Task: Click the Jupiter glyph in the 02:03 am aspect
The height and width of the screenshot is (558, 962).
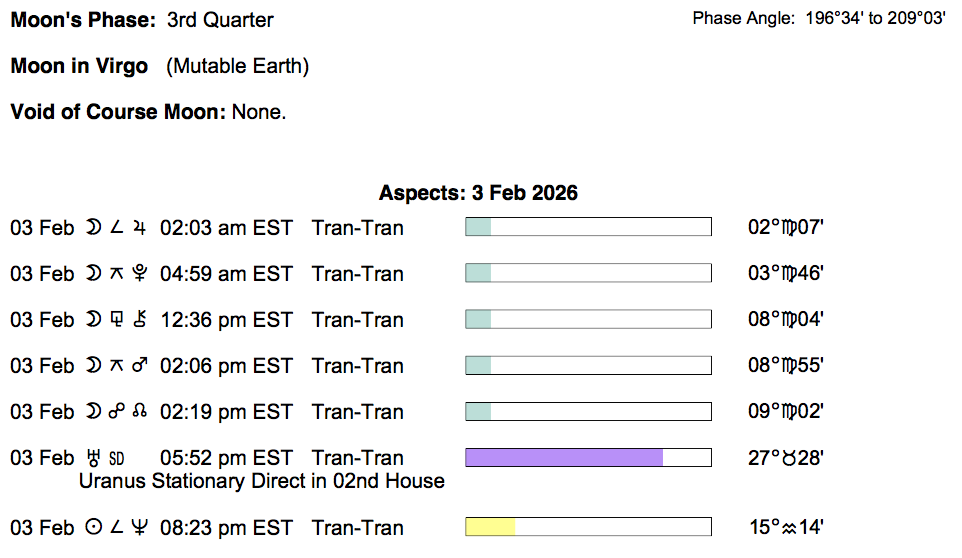Action: (x=140, y=228)
